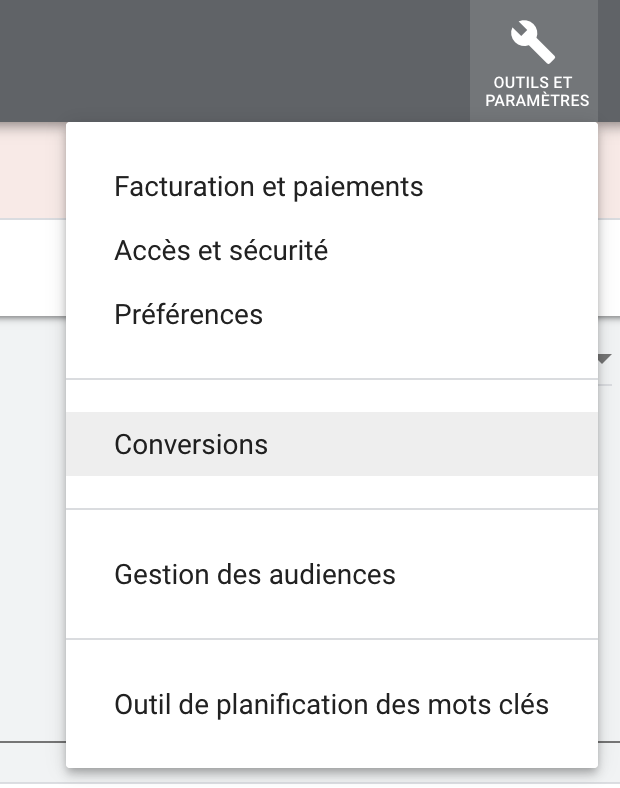The height and width of the screenshot is (788, 620).
Task: Close menu via Outils et Paramètres label
Action: [537, 91]
